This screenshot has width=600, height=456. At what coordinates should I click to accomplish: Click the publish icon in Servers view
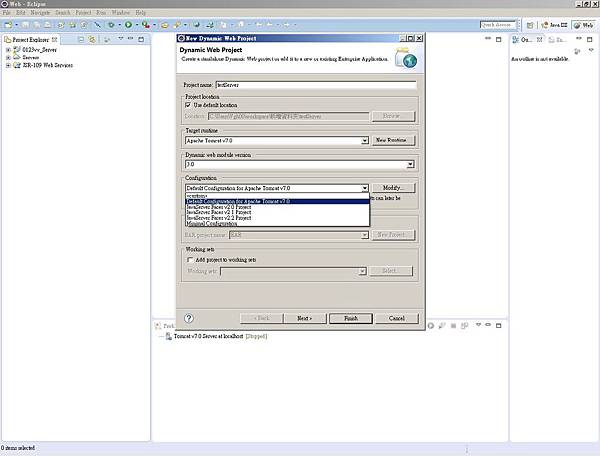coord(465,326)
